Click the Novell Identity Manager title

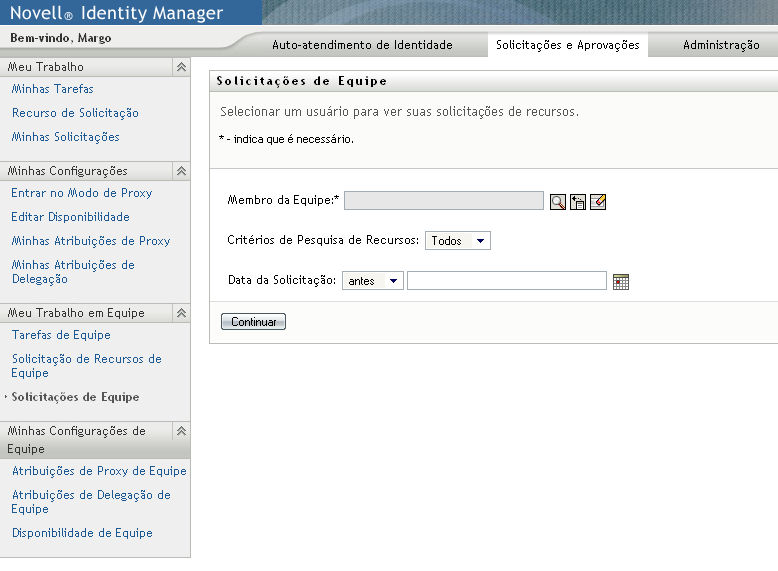click(x=116, y=12)
